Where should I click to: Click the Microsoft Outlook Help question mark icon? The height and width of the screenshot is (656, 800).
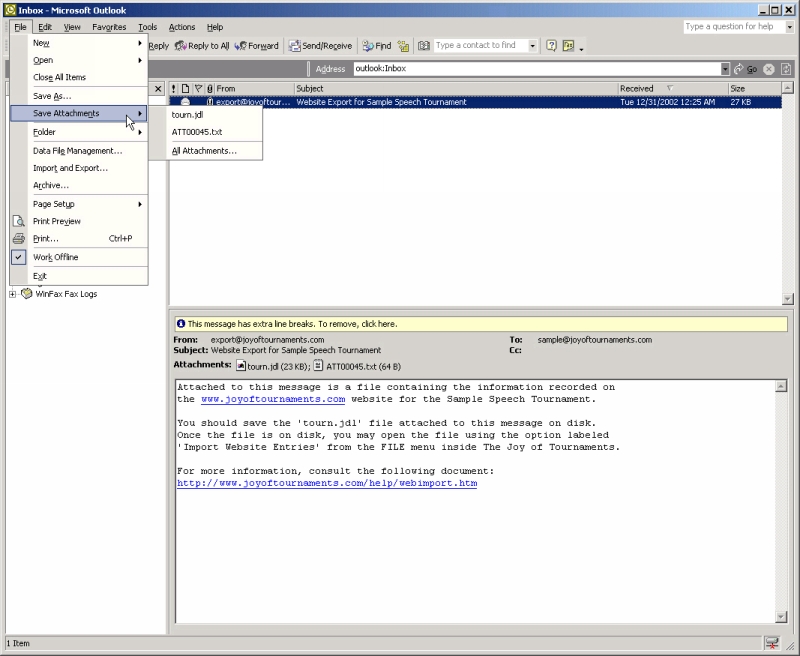point(551,46)
